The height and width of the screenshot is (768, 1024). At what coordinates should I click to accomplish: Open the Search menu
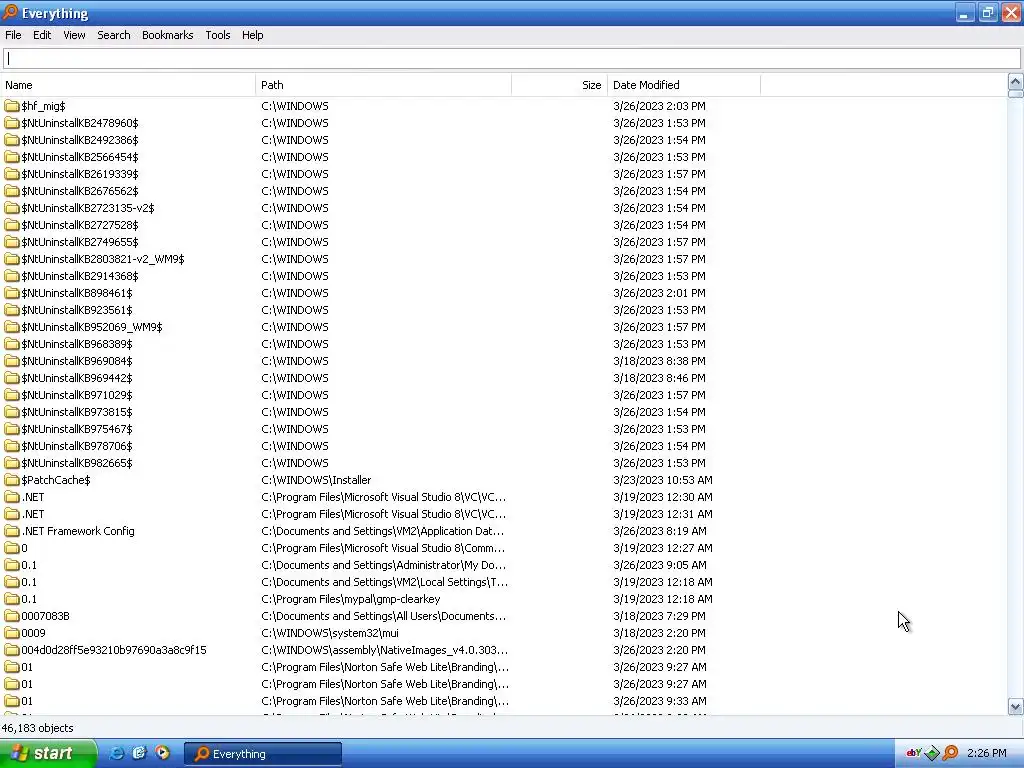[114, 35]
